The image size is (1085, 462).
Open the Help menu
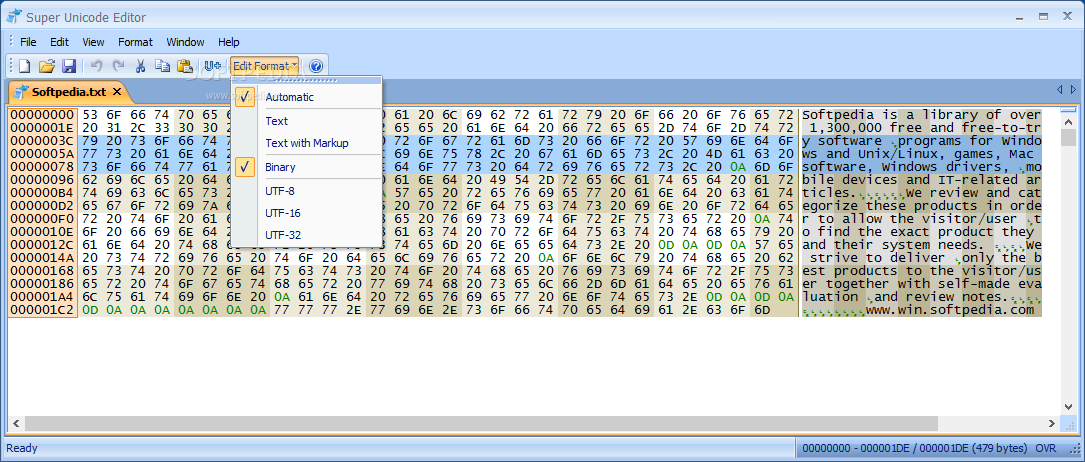228,42
